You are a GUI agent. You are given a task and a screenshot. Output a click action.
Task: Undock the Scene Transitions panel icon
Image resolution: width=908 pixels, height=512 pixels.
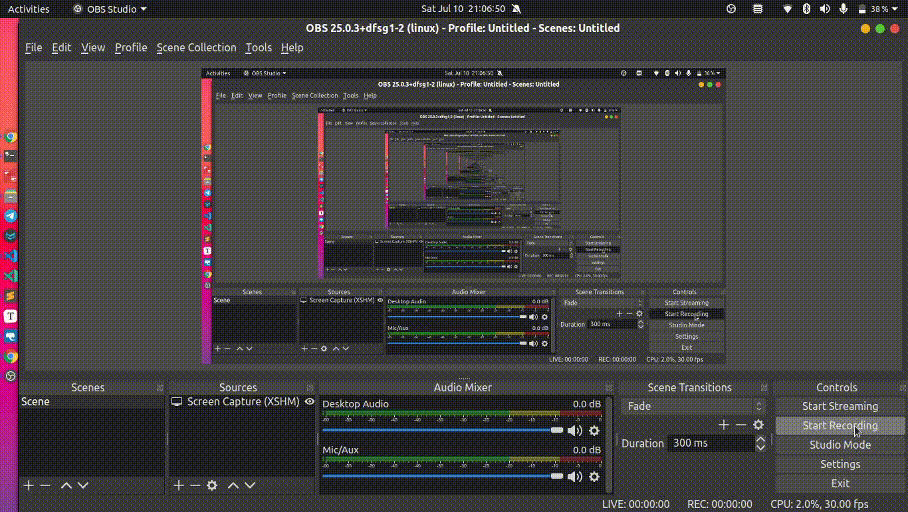tap(764, 387)
